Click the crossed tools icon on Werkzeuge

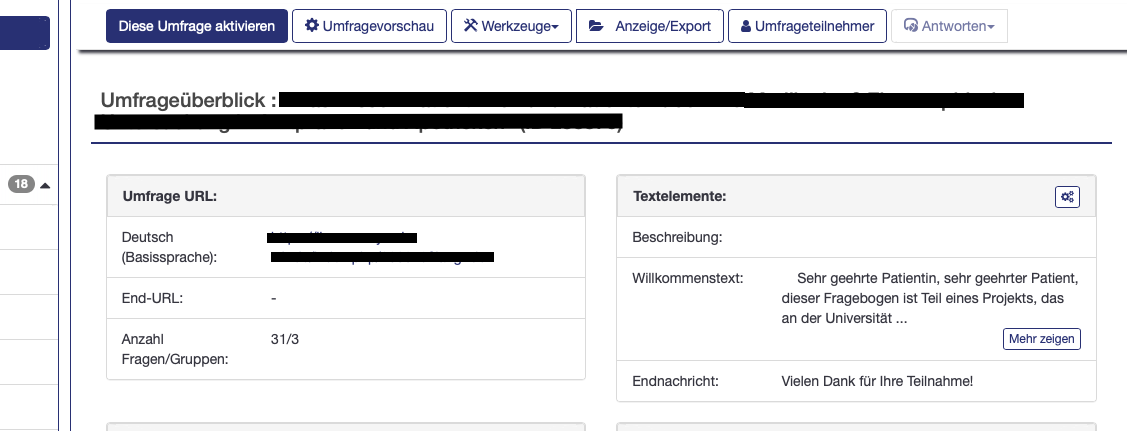click(x=470, y=26)
